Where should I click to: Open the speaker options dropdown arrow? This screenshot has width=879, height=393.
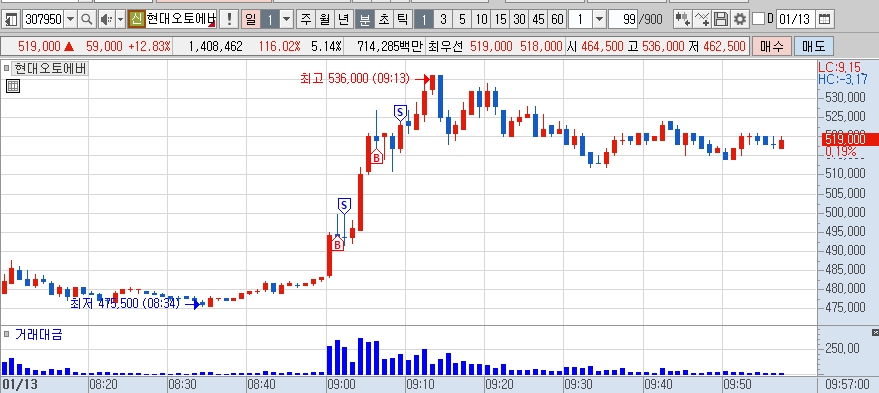tap(120, 20)
